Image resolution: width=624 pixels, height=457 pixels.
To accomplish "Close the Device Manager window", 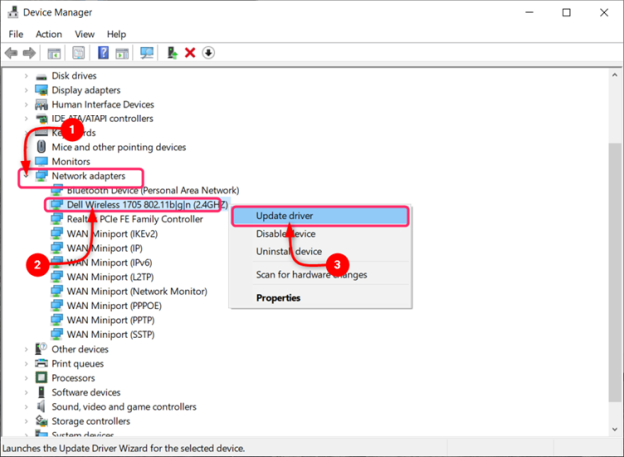I will pos(604,12).
